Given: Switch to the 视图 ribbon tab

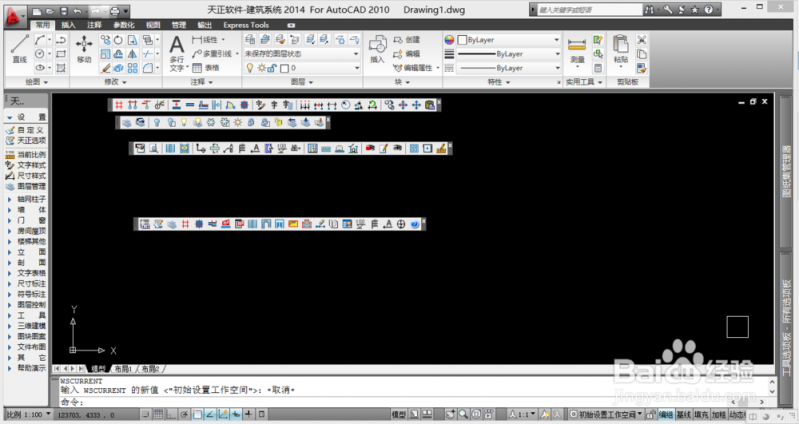Looking at the screenshot, I should click(153, 25).
